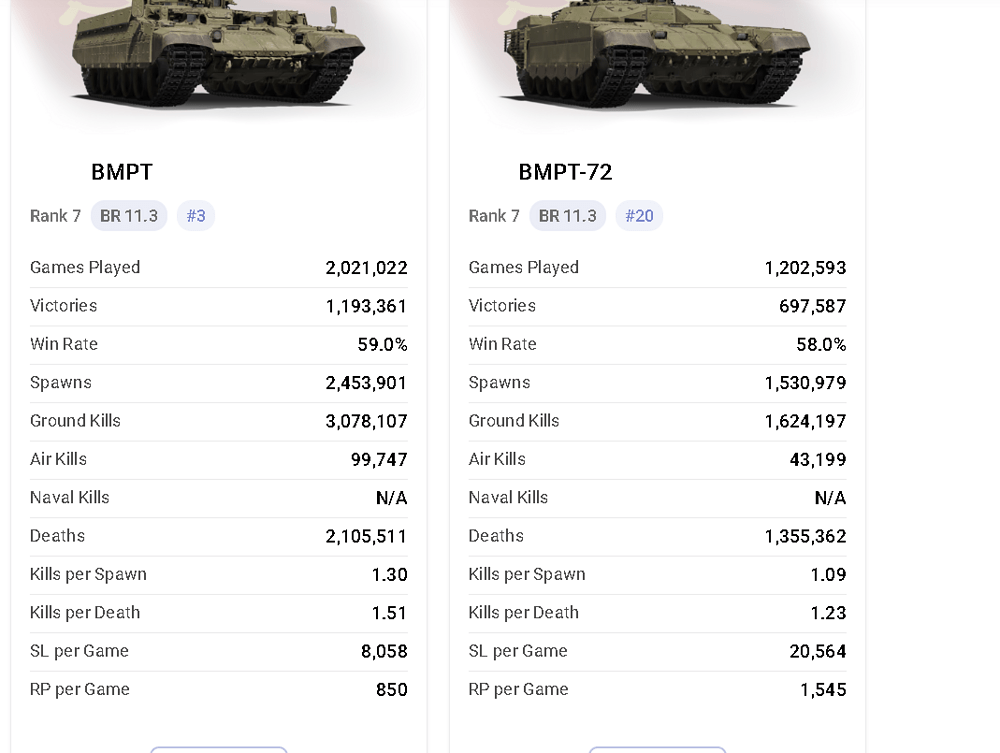Click BMPT-72 SL per Game value 20,564
The height and width of the screenshot is (753, 1000).
click(817, 652)
